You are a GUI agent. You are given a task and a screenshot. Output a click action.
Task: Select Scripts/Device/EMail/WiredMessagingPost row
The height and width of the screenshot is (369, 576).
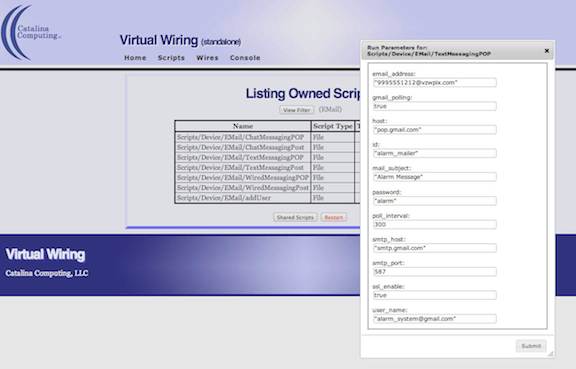click(x=267, y=188)
